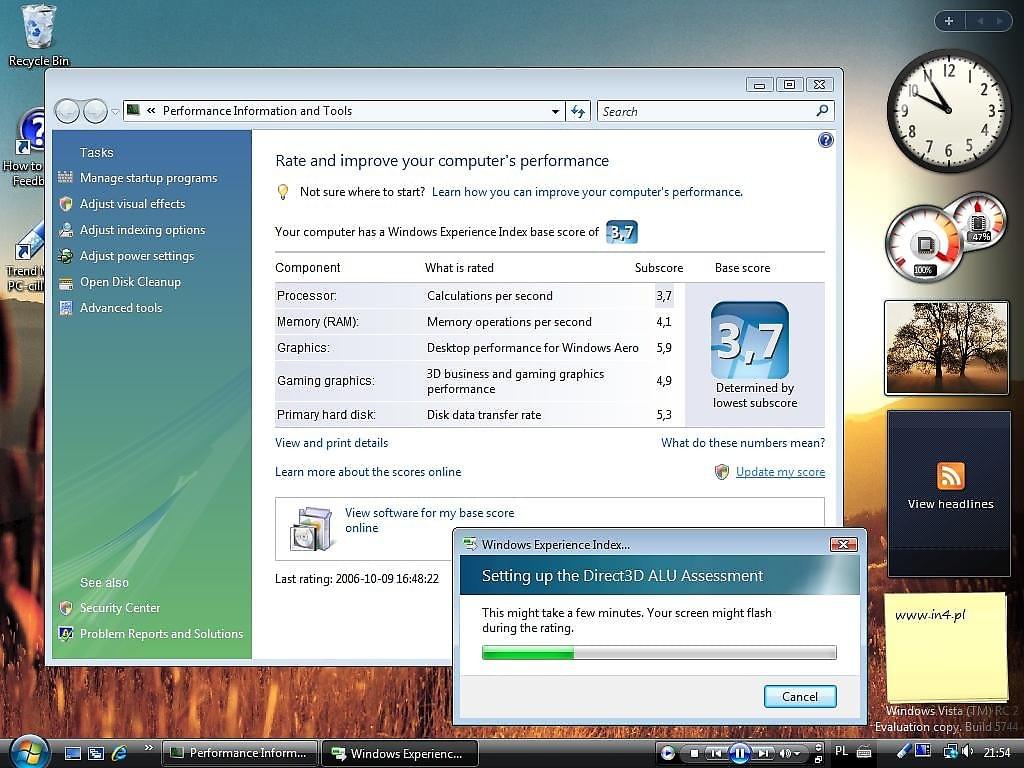The height and width of the screenshot is (768, 1024).
Task: Open the recent pages dropdown arrow
Action: [116, 111]
